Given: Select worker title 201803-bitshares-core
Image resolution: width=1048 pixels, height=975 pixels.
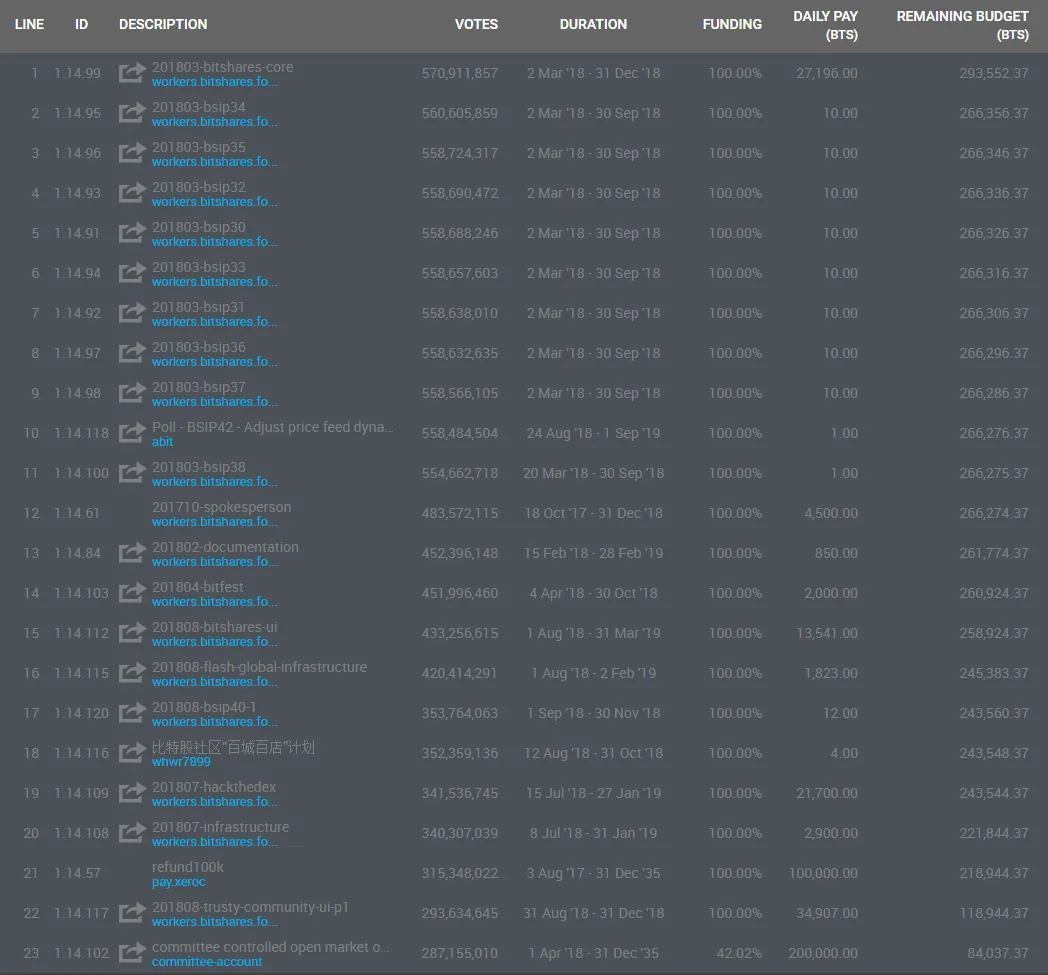Looking at the screenshot, I should pyautogui.click(x=223, y=67).
